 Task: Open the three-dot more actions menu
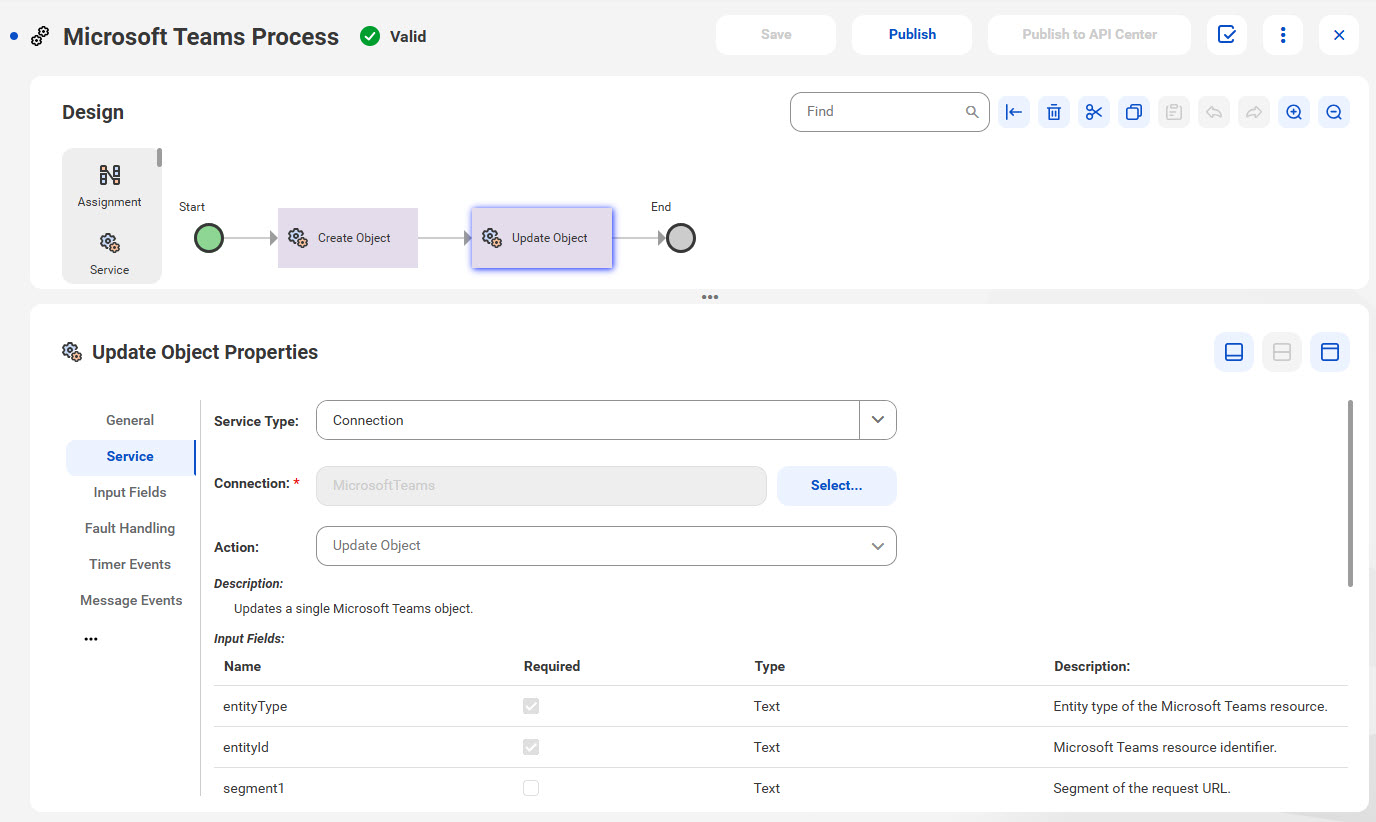(1283, 35)
